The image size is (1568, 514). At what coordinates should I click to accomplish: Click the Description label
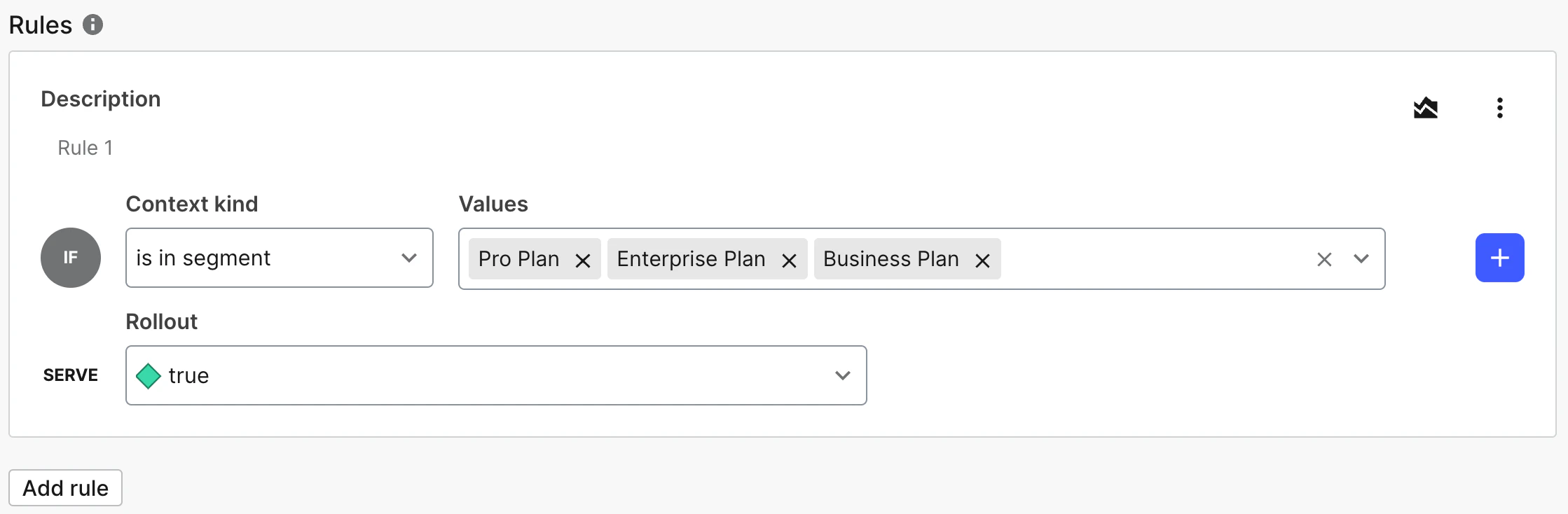point(101,99)
